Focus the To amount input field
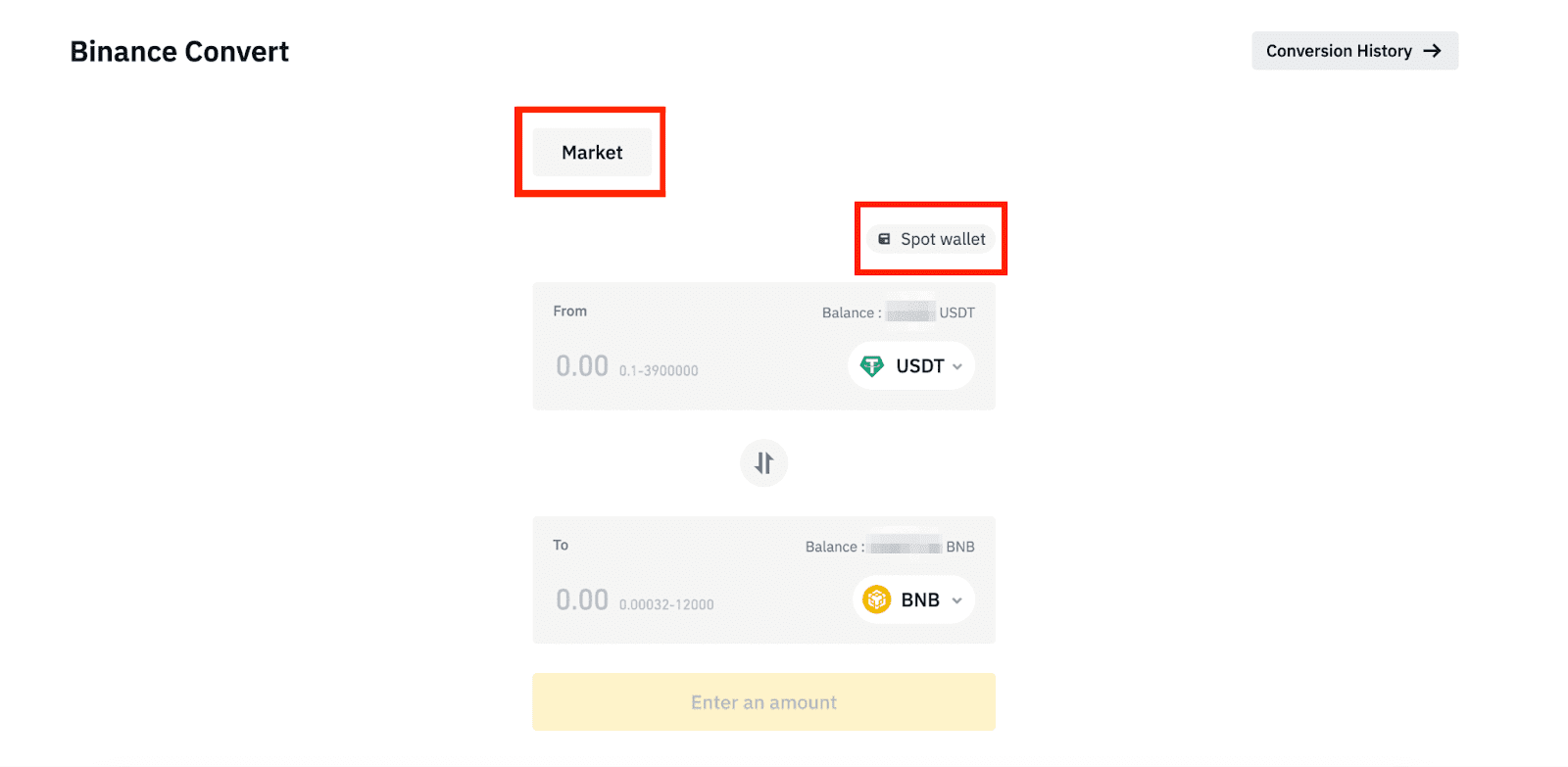 click(582, 599)
